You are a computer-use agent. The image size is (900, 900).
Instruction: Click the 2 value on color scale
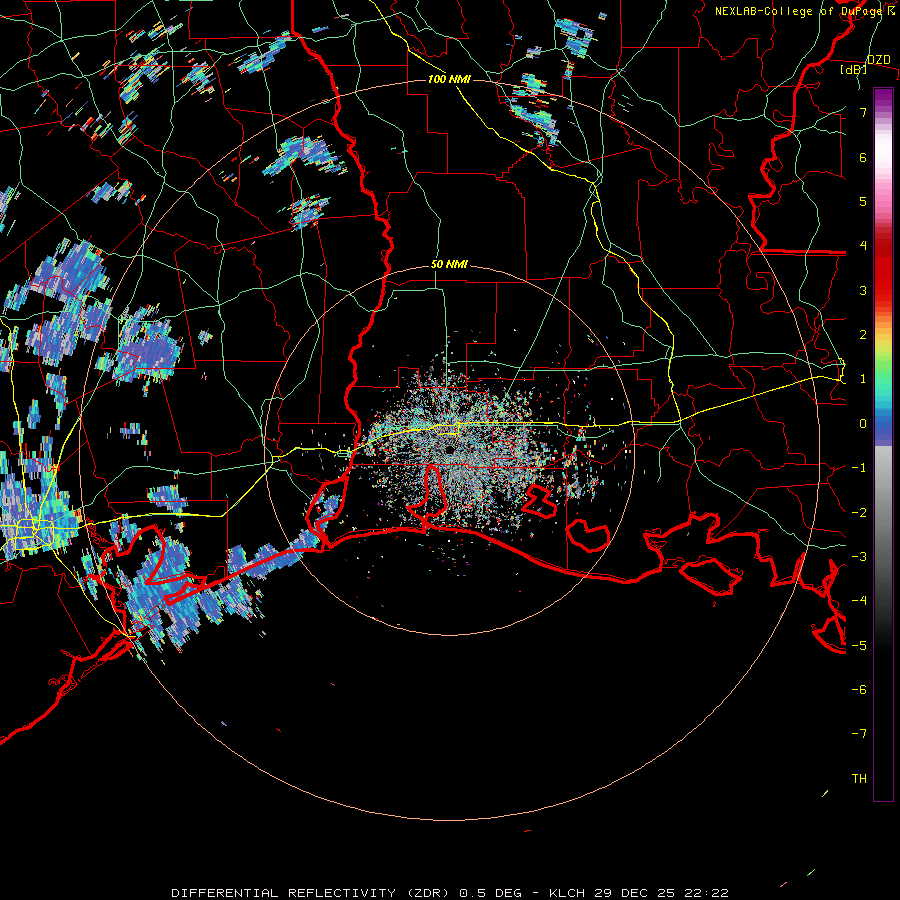[x=863, y=335]
